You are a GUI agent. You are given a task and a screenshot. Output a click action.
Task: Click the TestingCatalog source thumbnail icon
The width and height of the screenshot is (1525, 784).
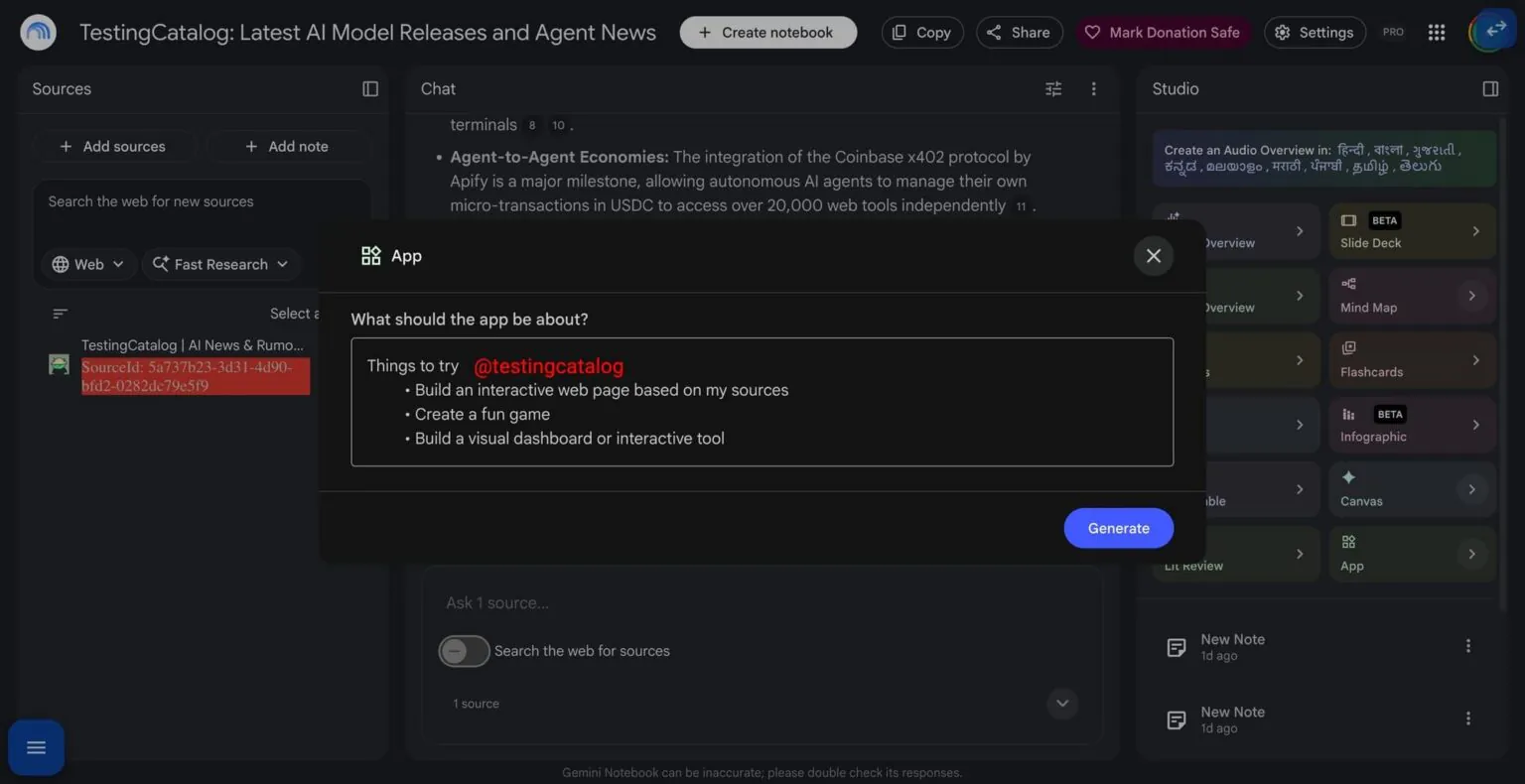59,364
